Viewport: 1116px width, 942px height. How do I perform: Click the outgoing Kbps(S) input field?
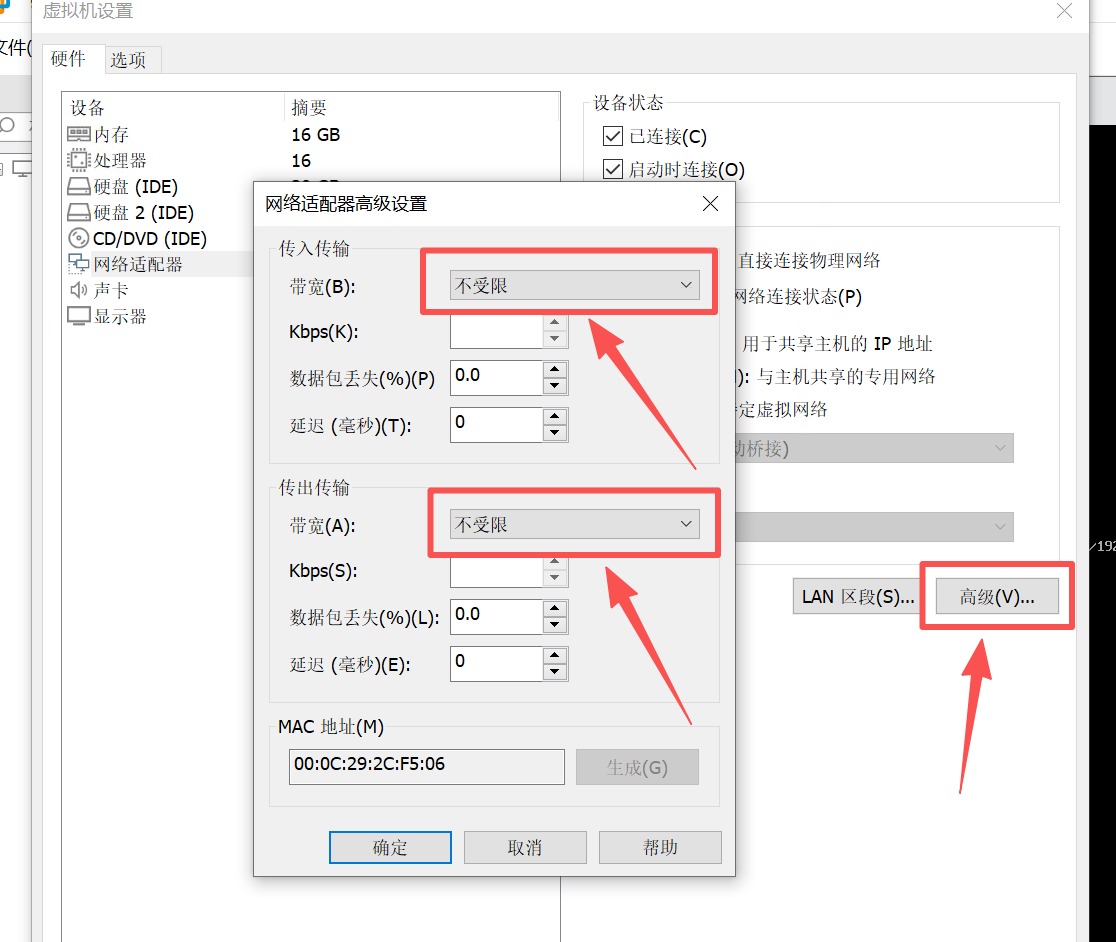(x=496, y=571)
